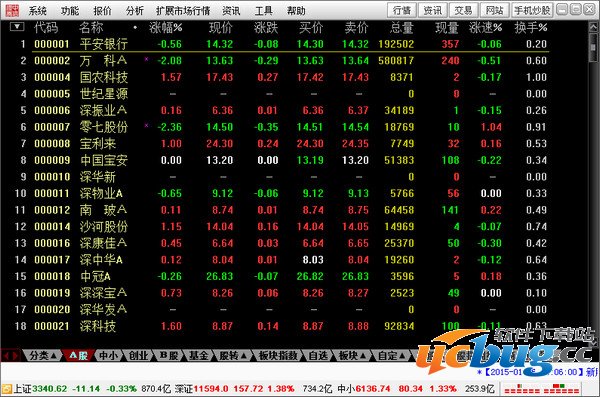Sort by the 换手% column header
The height and width of the screenshot is (397, 600).
coord(531,28)
